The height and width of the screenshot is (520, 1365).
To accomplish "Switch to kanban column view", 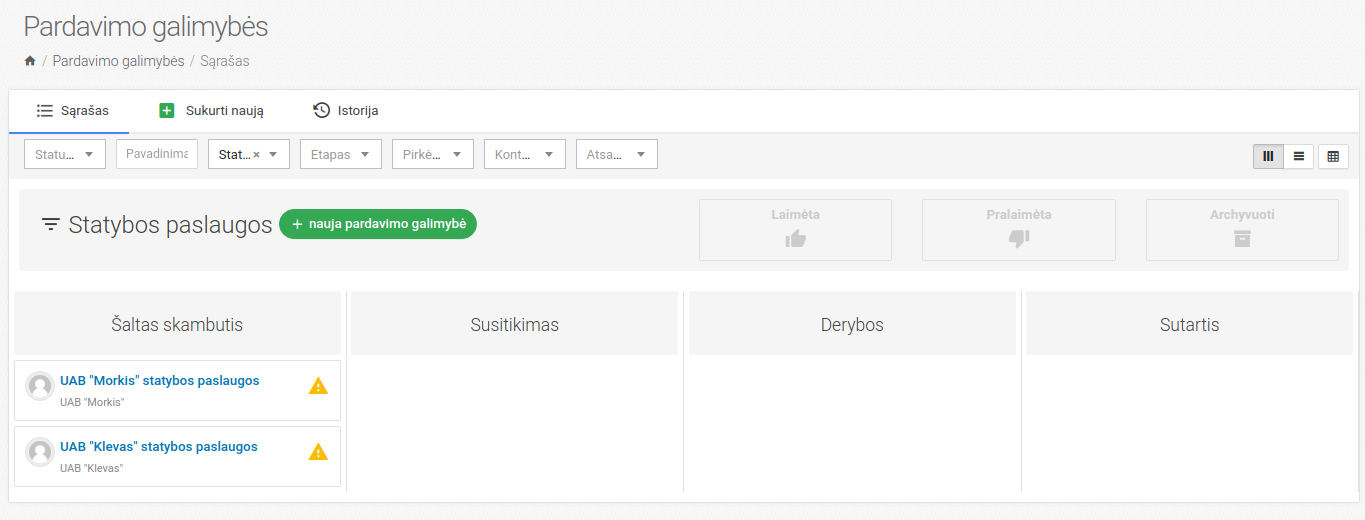I will click(x=1268, y=156).
